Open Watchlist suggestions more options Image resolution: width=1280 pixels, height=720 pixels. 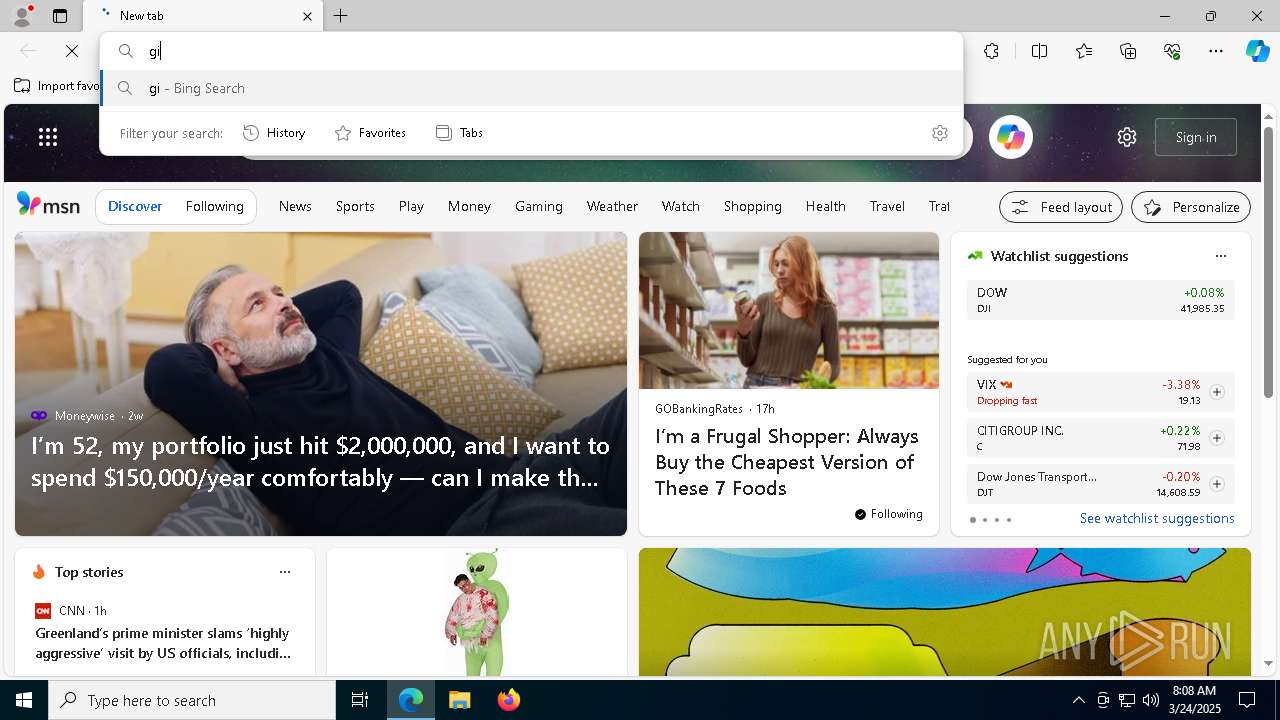[1221, 256]
